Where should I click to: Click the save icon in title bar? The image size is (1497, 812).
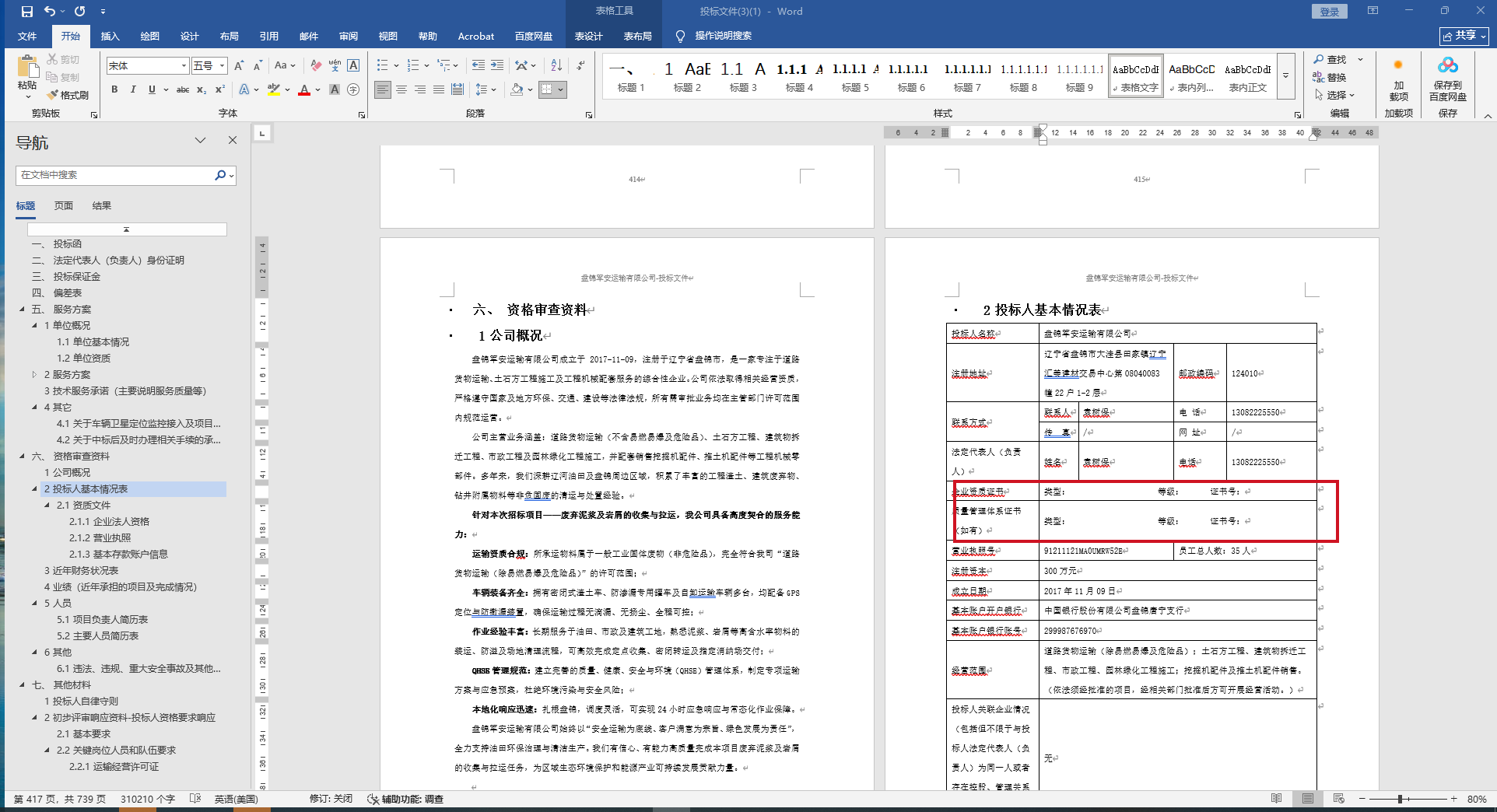coord(27,12)
